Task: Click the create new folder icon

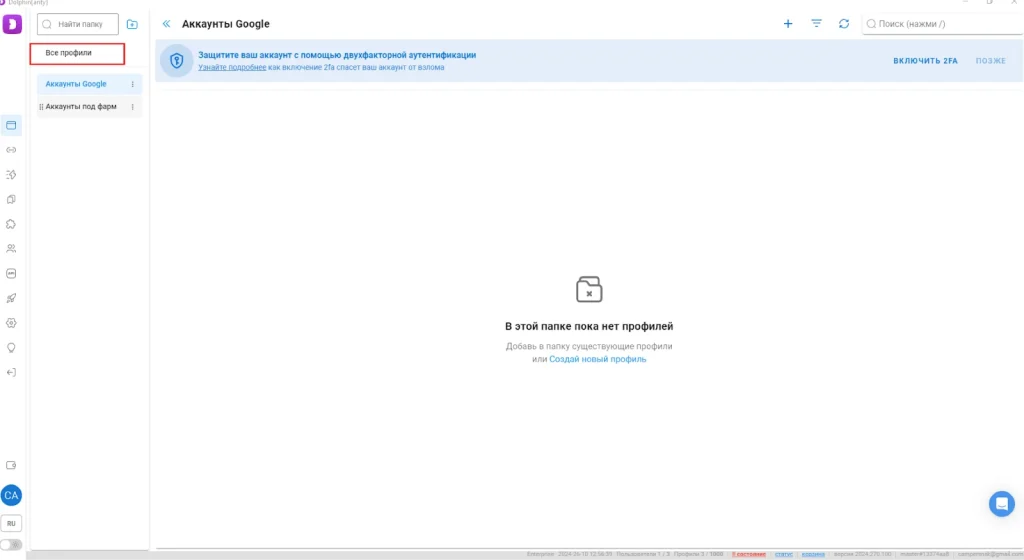Action: (132, 24)
